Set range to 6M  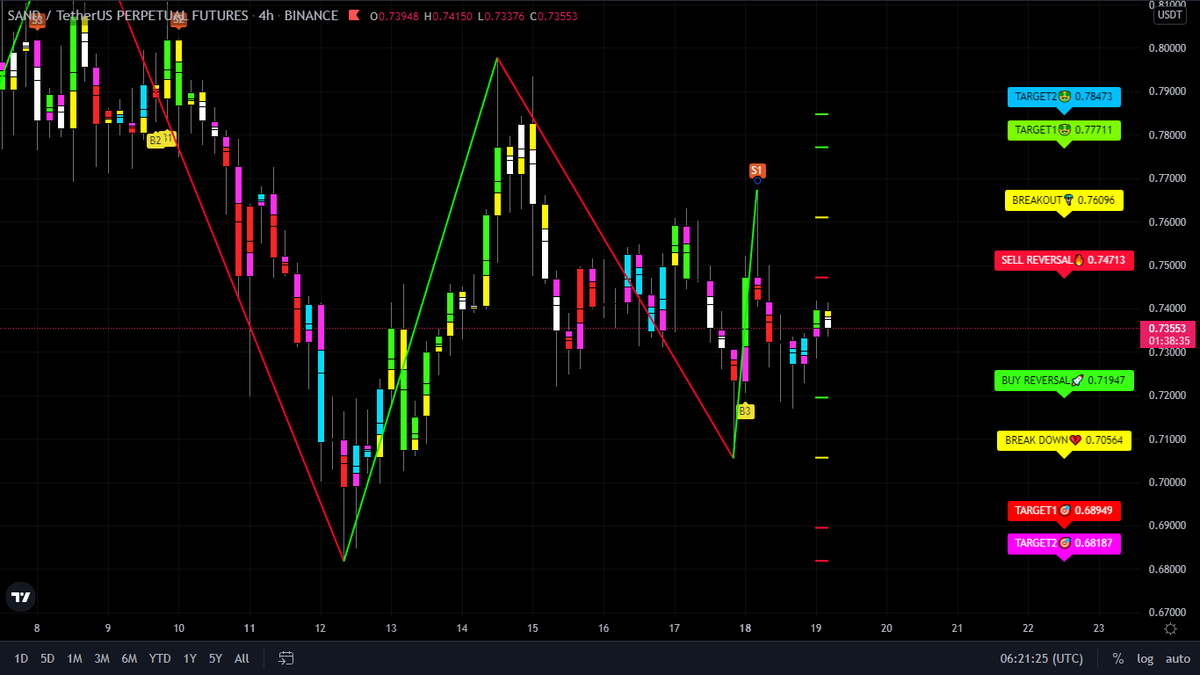click(x=129, y=658)
